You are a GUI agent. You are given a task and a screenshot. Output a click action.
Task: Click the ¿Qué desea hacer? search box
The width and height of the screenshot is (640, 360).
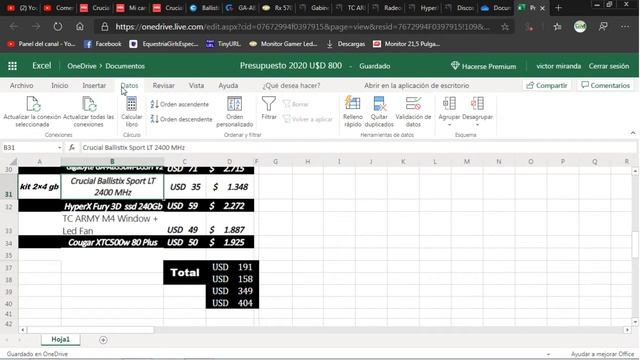(291, 85)
